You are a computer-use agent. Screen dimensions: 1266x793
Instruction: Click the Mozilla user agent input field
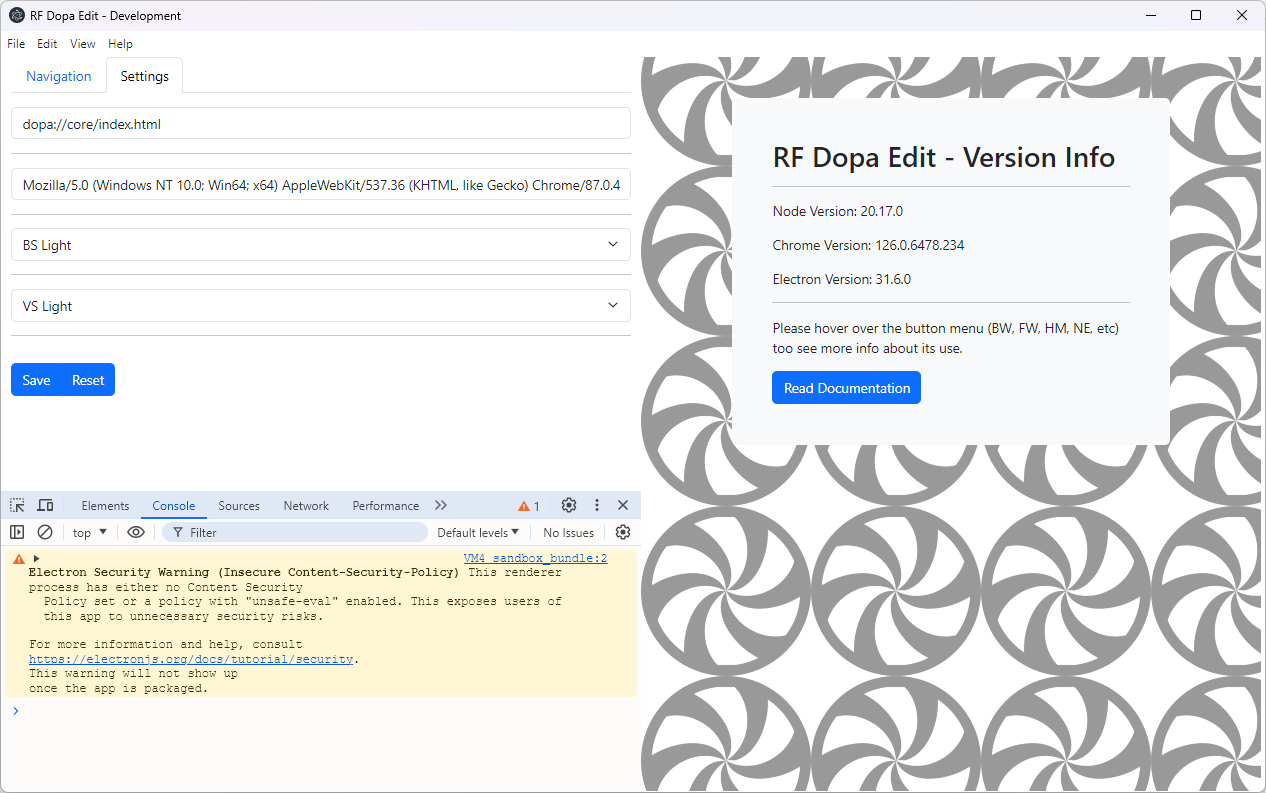[x=321, y=185]
